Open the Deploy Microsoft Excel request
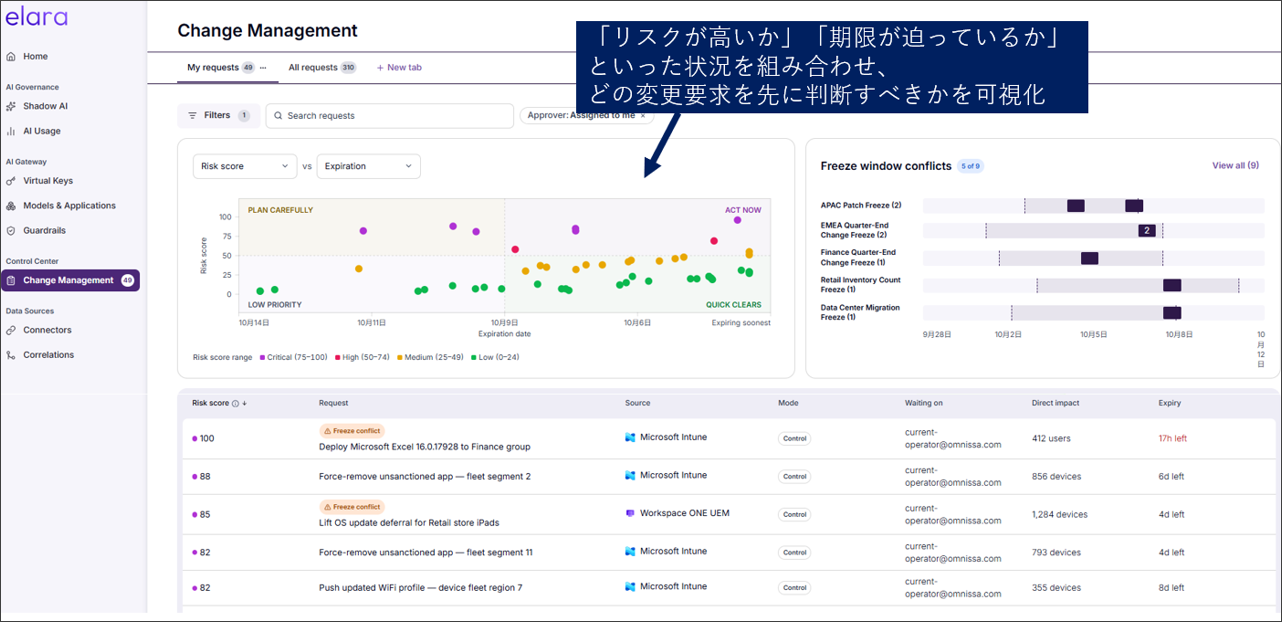 tap(425, 447)
